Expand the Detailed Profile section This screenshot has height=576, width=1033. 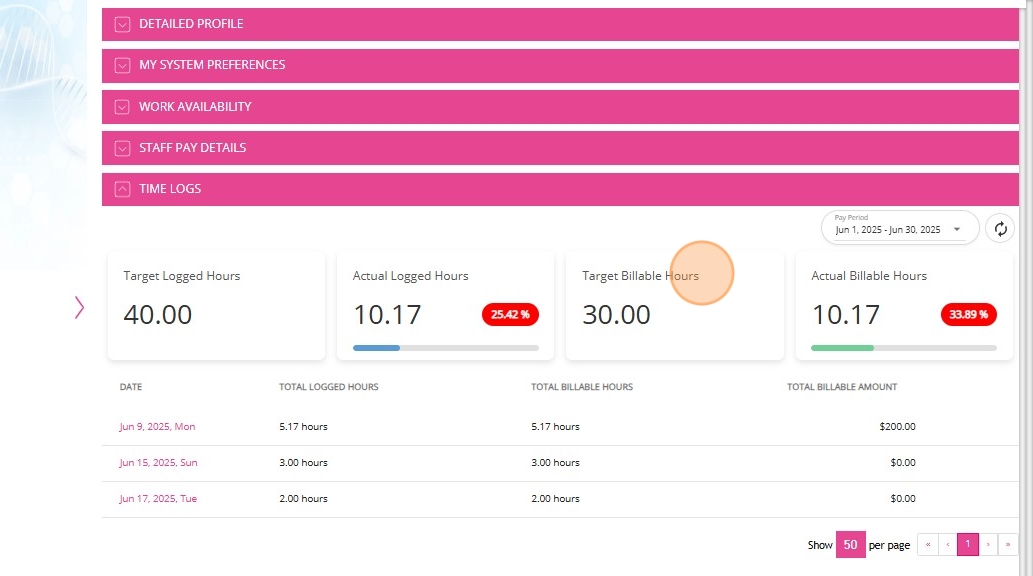[560, 24]
